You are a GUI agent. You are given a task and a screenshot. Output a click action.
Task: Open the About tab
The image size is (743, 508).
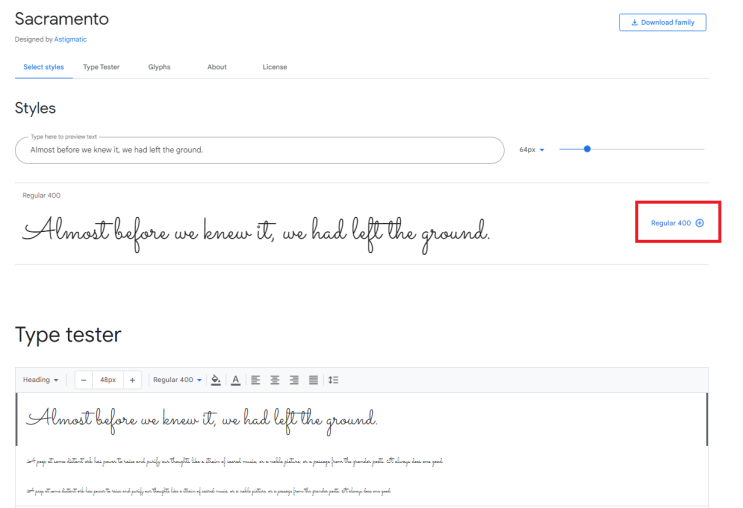pos(217,67)
